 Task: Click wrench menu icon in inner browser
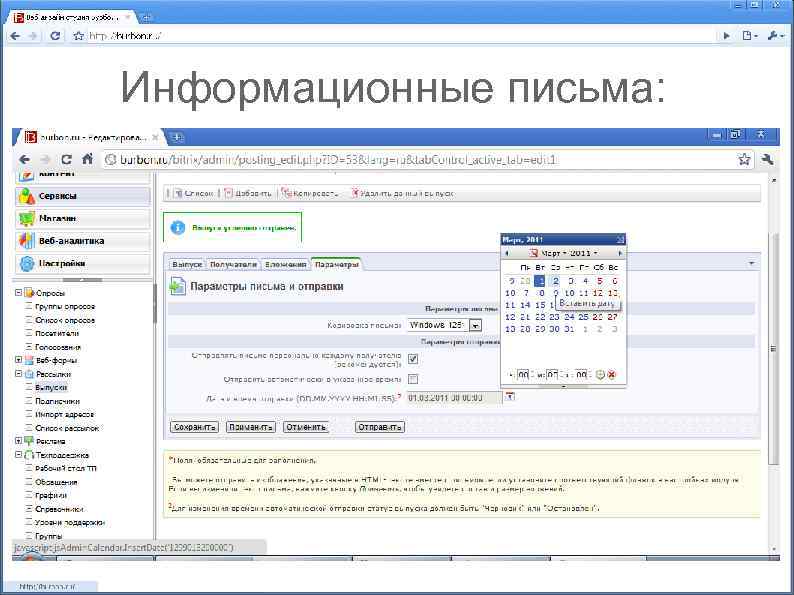pos(767,160)
